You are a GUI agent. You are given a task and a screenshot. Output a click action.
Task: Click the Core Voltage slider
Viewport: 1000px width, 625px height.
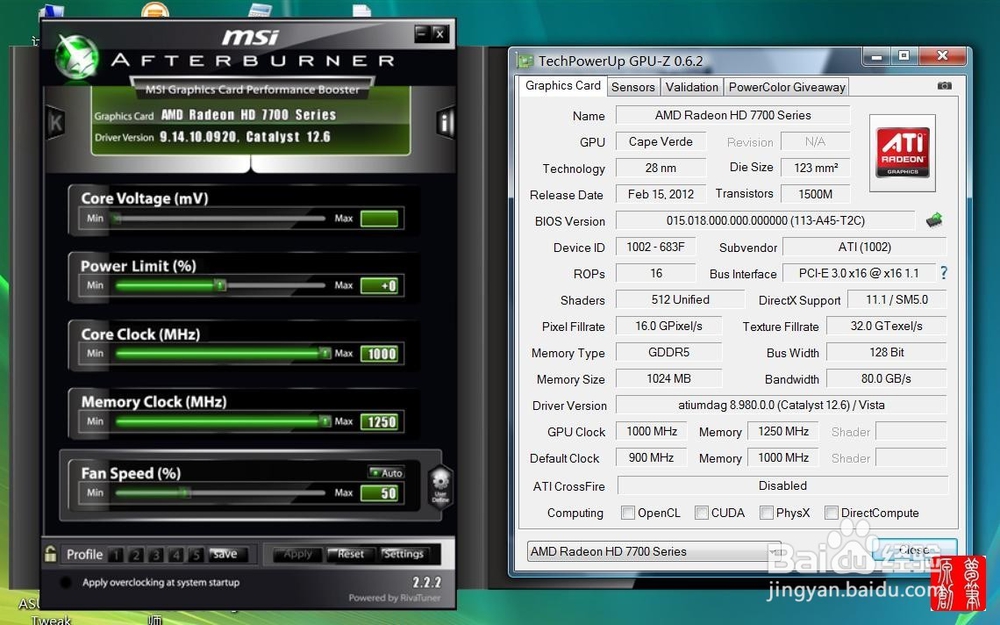(x=220, y=218)
